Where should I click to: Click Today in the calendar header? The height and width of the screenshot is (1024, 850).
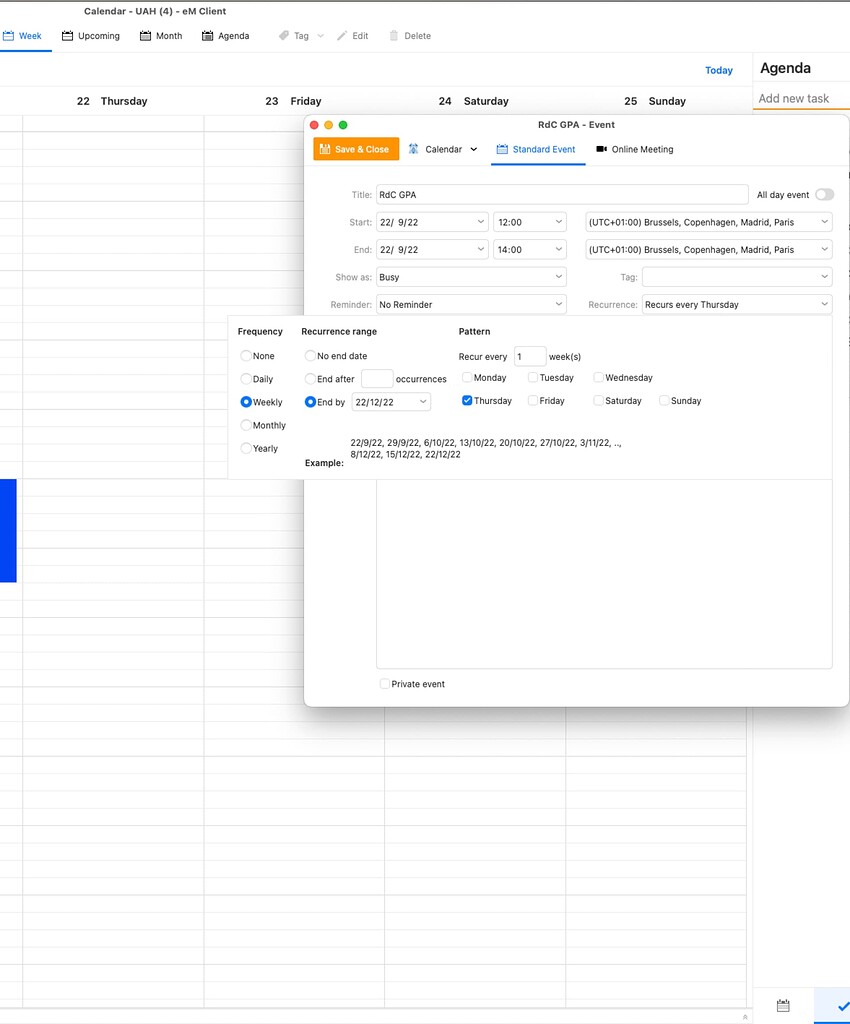(x=719, y=70)
